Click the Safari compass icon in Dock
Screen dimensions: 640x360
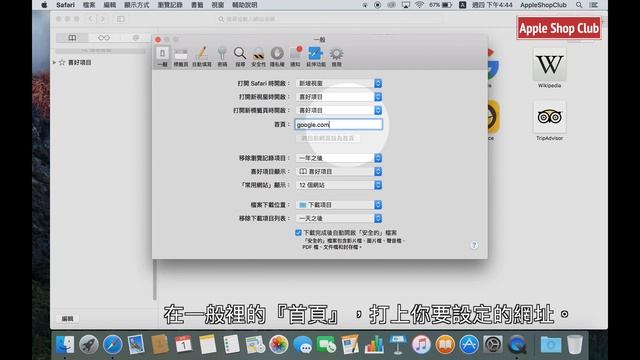tap(112, 344)
